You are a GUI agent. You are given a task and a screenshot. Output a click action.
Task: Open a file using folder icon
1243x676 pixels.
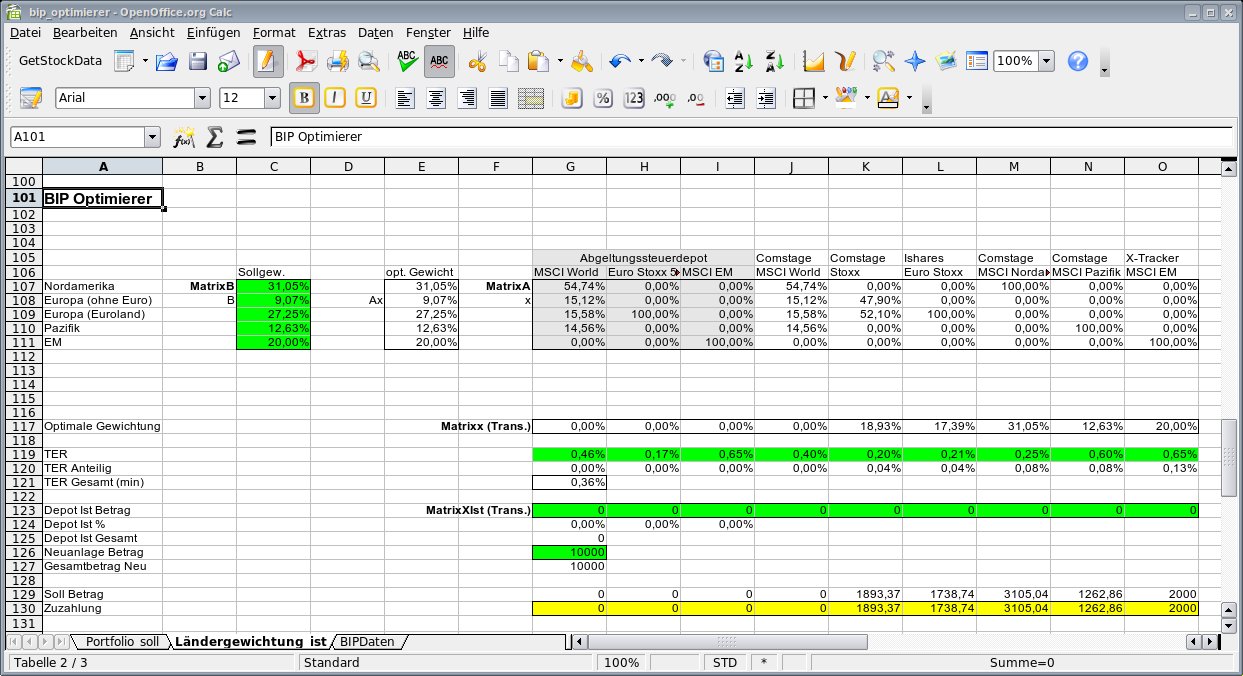166,61
